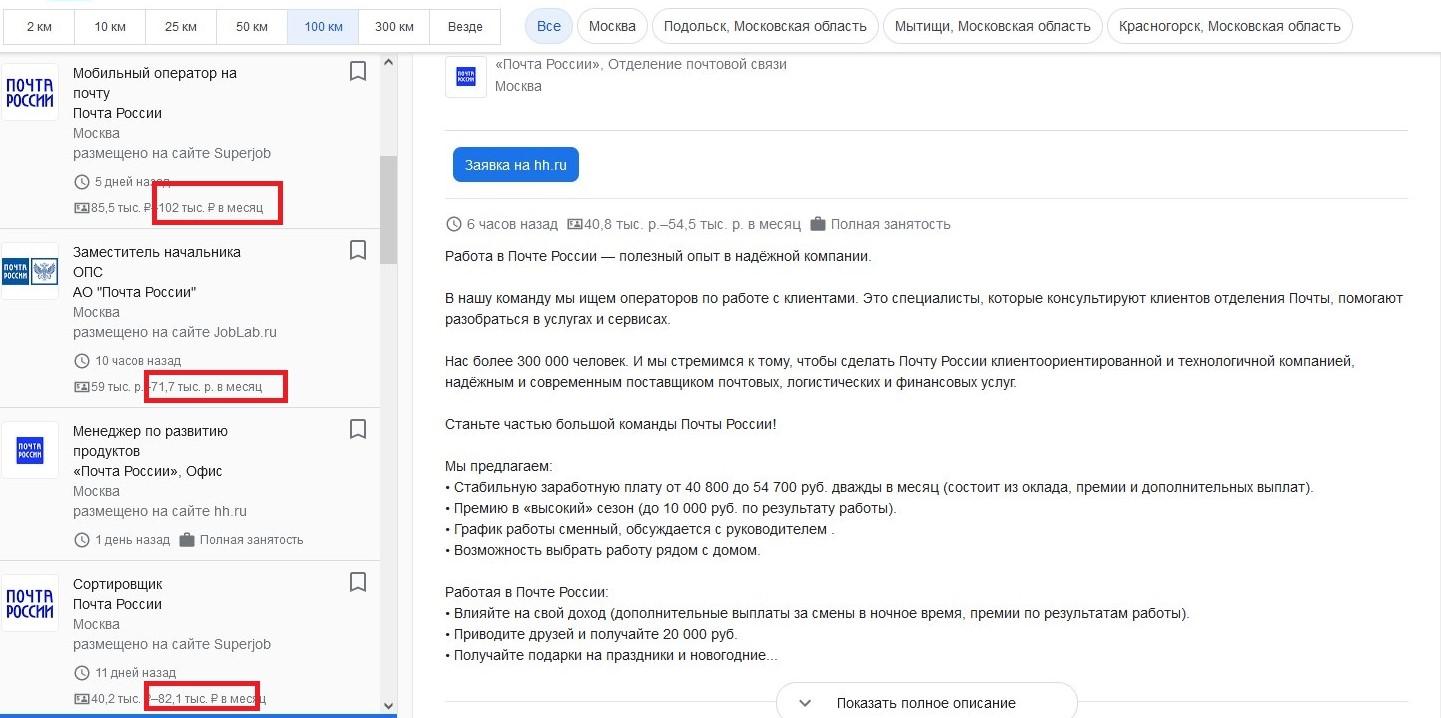
Task: Click company logo next to Заместитель начальника ОПС
Action: click(x=30, y=271)
